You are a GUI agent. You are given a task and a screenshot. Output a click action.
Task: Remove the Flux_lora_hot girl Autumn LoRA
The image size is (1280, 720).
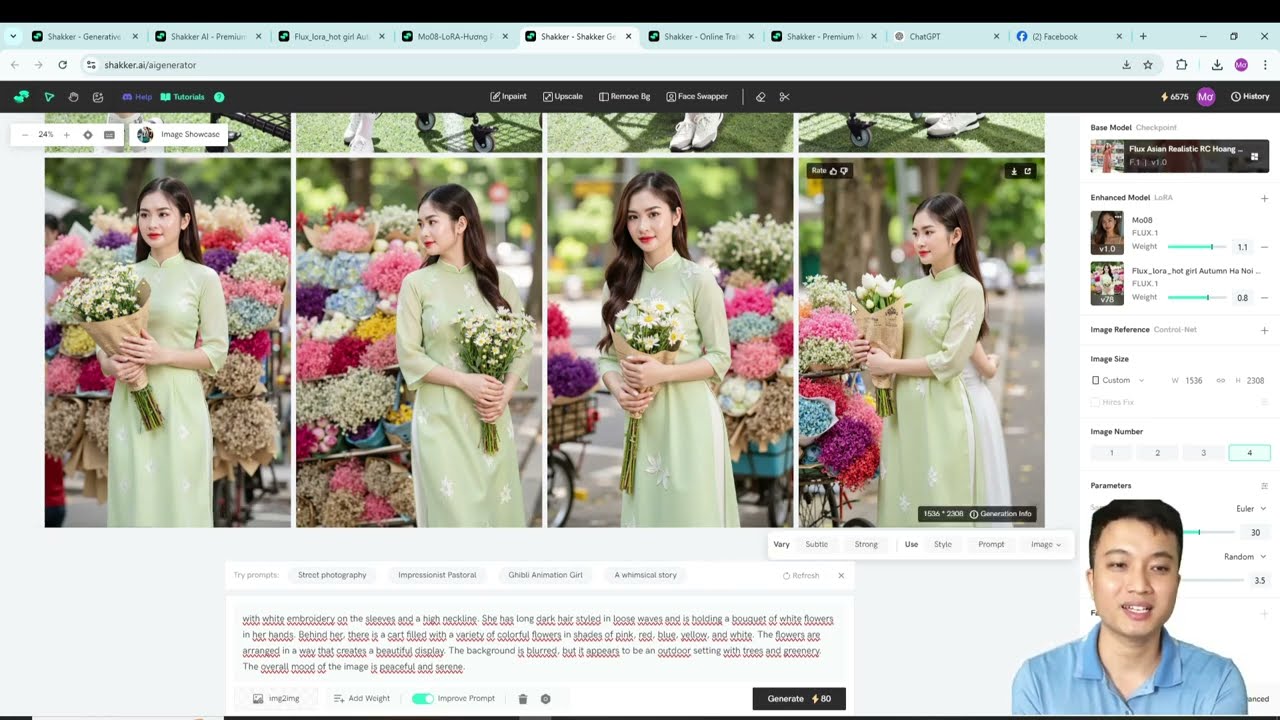(x=1264, y=297)
